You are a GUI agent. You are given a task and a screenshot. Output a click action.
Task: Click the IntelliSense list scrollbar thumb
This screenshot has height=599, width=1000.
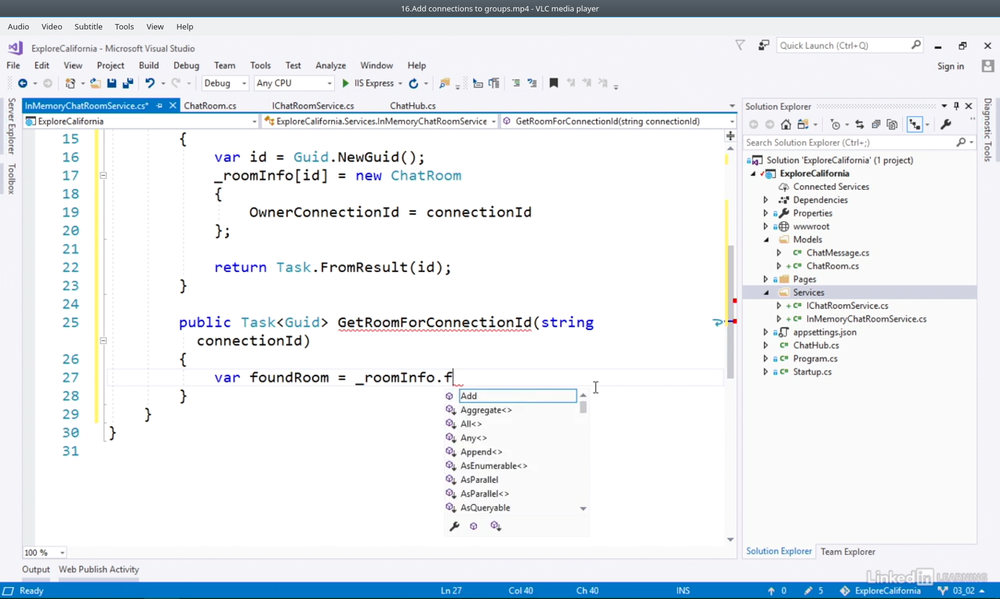coord(583,407)
